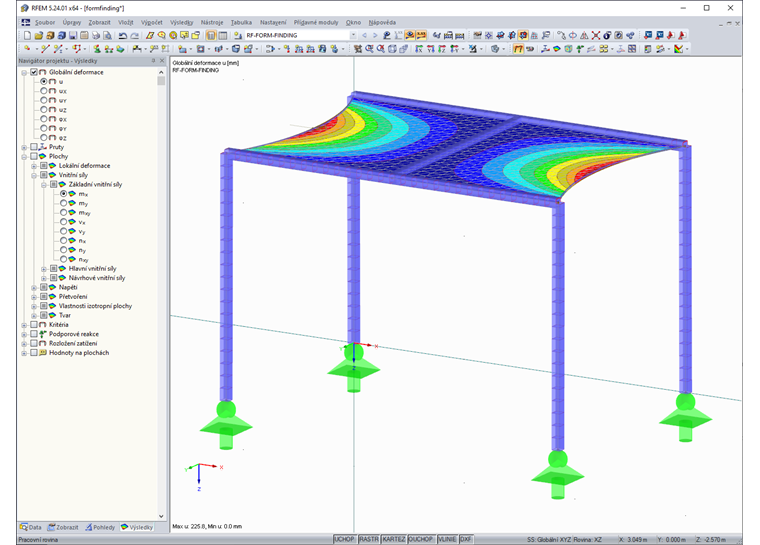Open the RF-FORM-FINDING load case dropdown
This screenshot has height=545, width=760.
tap(353, 35)
